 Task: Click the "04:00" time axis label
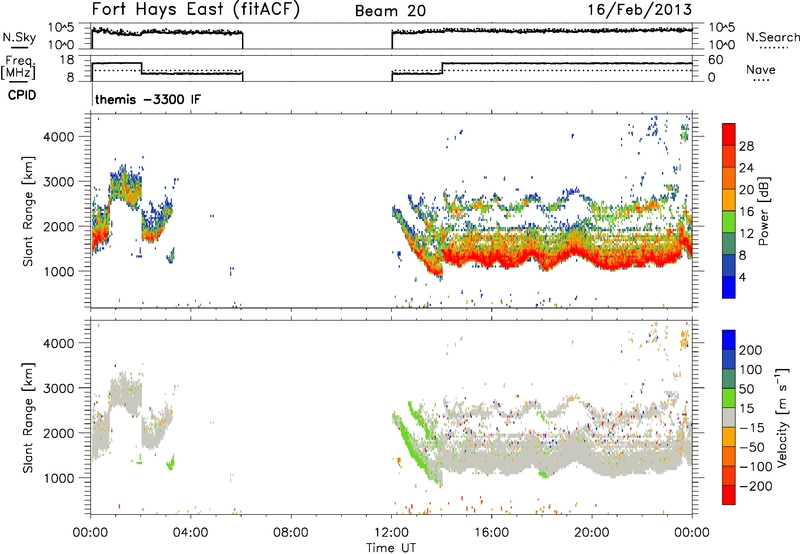pyautogui.click(x=190, y=533)
